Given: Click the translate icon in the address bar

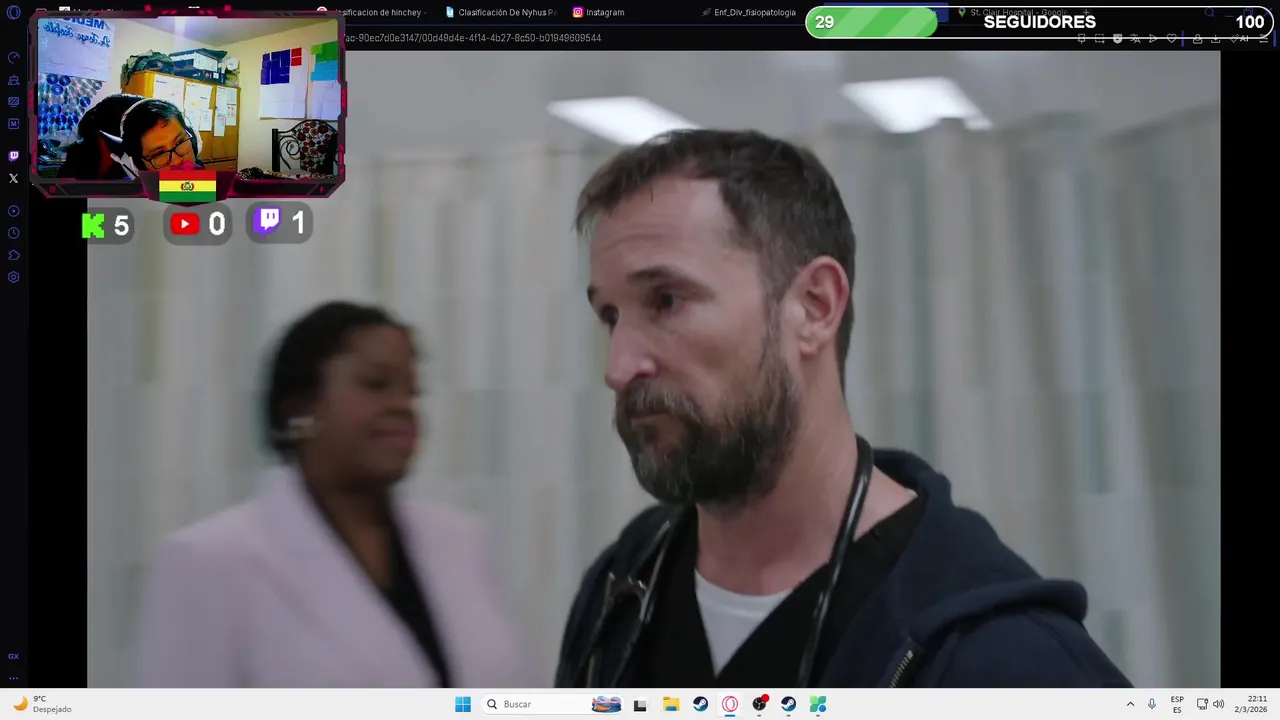Looking at the screenshot, I should tap(1135, 38).
